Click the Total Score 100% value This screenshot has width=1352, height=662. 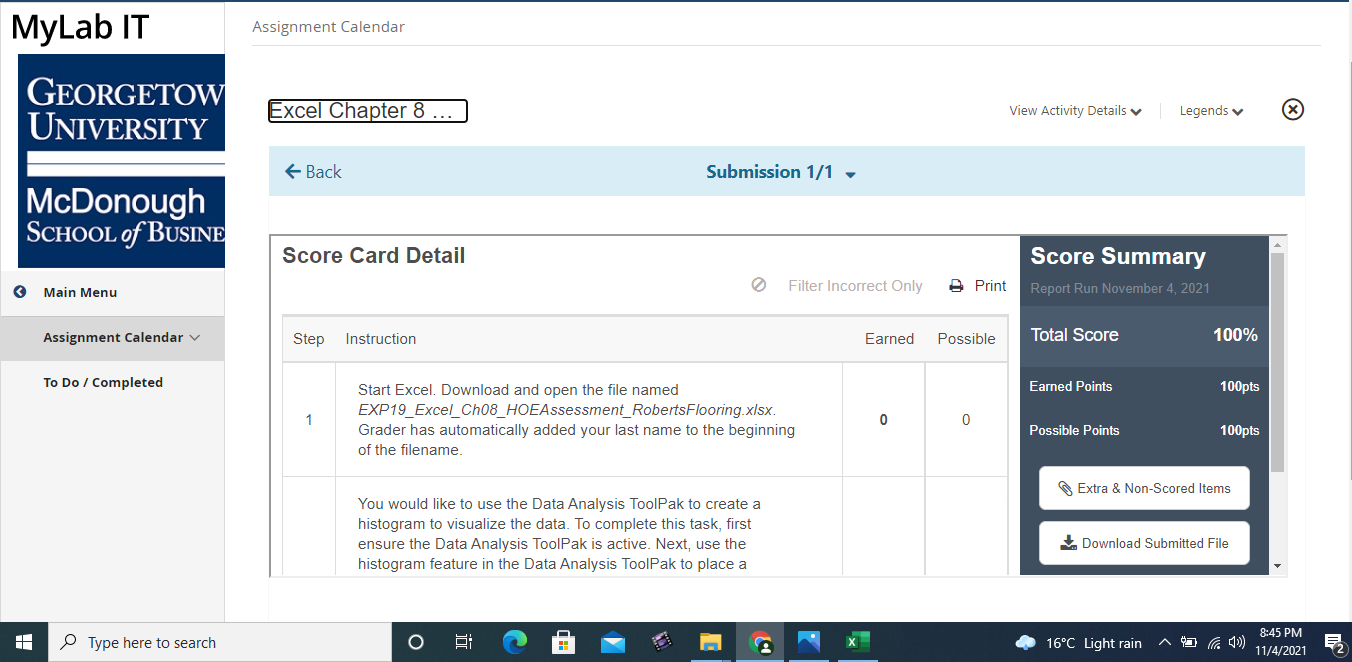(x=1236, y=335)
